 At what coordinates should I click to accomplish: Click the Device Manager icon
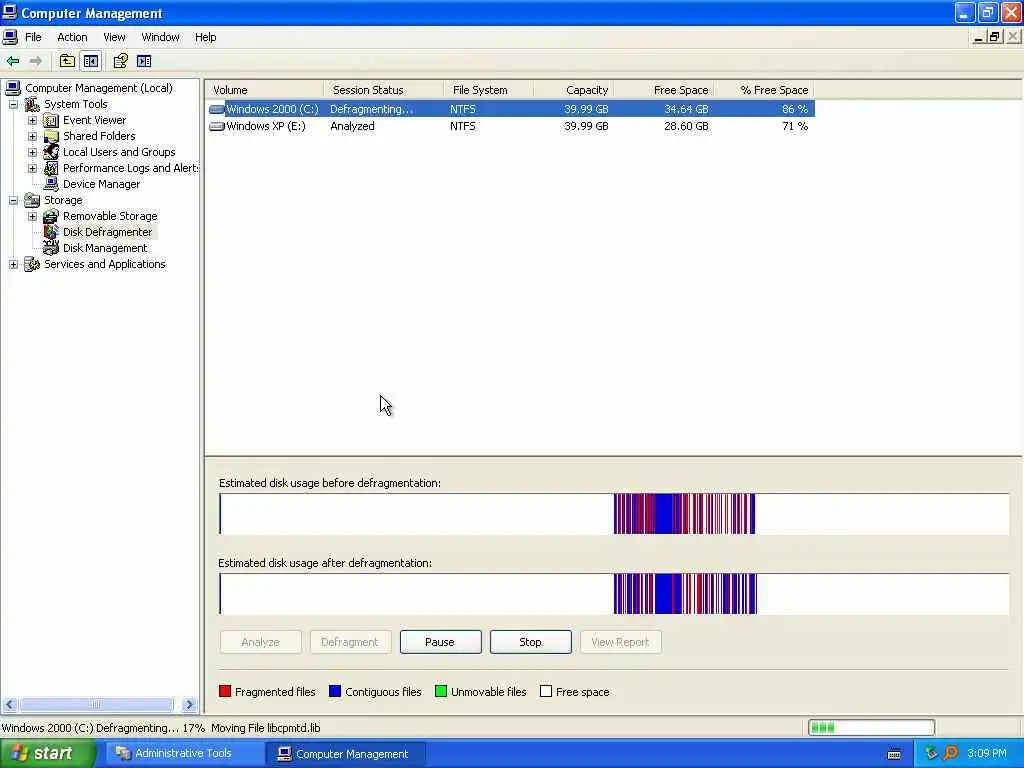click(51, 184)
